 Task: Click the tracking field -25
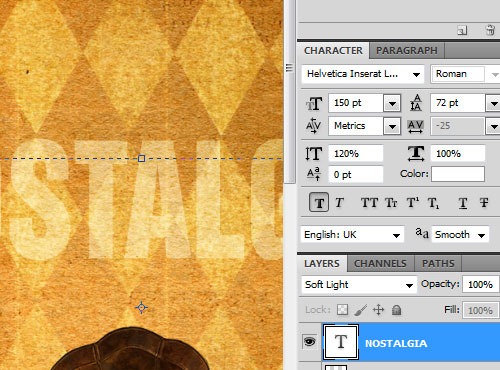point(458,126)
